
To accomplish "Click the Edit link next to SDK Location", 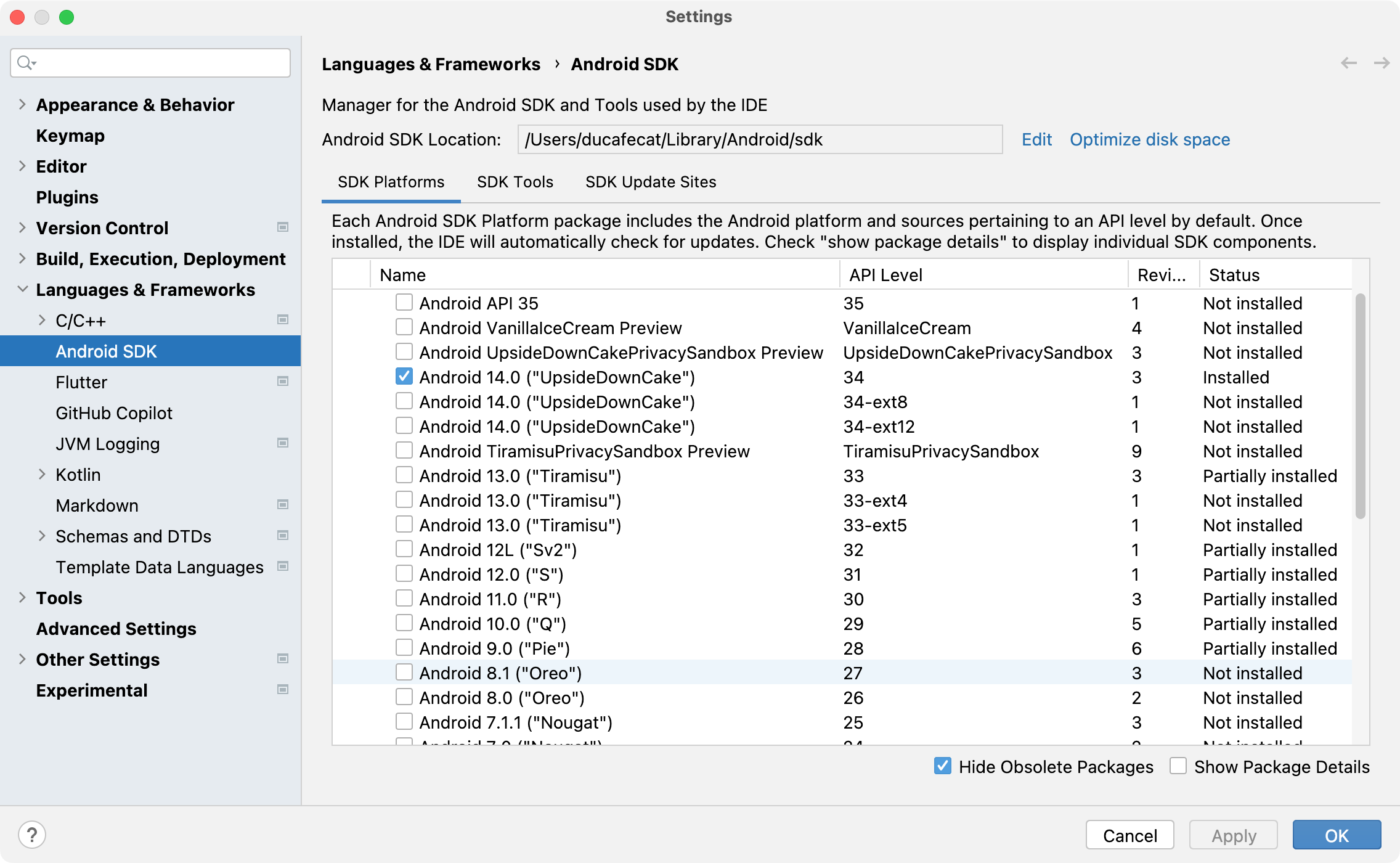I will pyautogui.click(x=1036, y=139).
